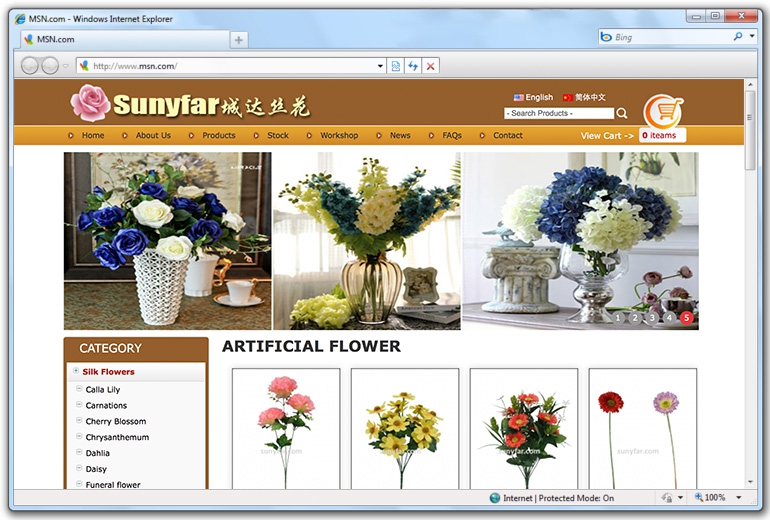This screenshot has height=520, width=770.
Task: Click Internet Protected Mode status text
Action: (x=559, y=498)
